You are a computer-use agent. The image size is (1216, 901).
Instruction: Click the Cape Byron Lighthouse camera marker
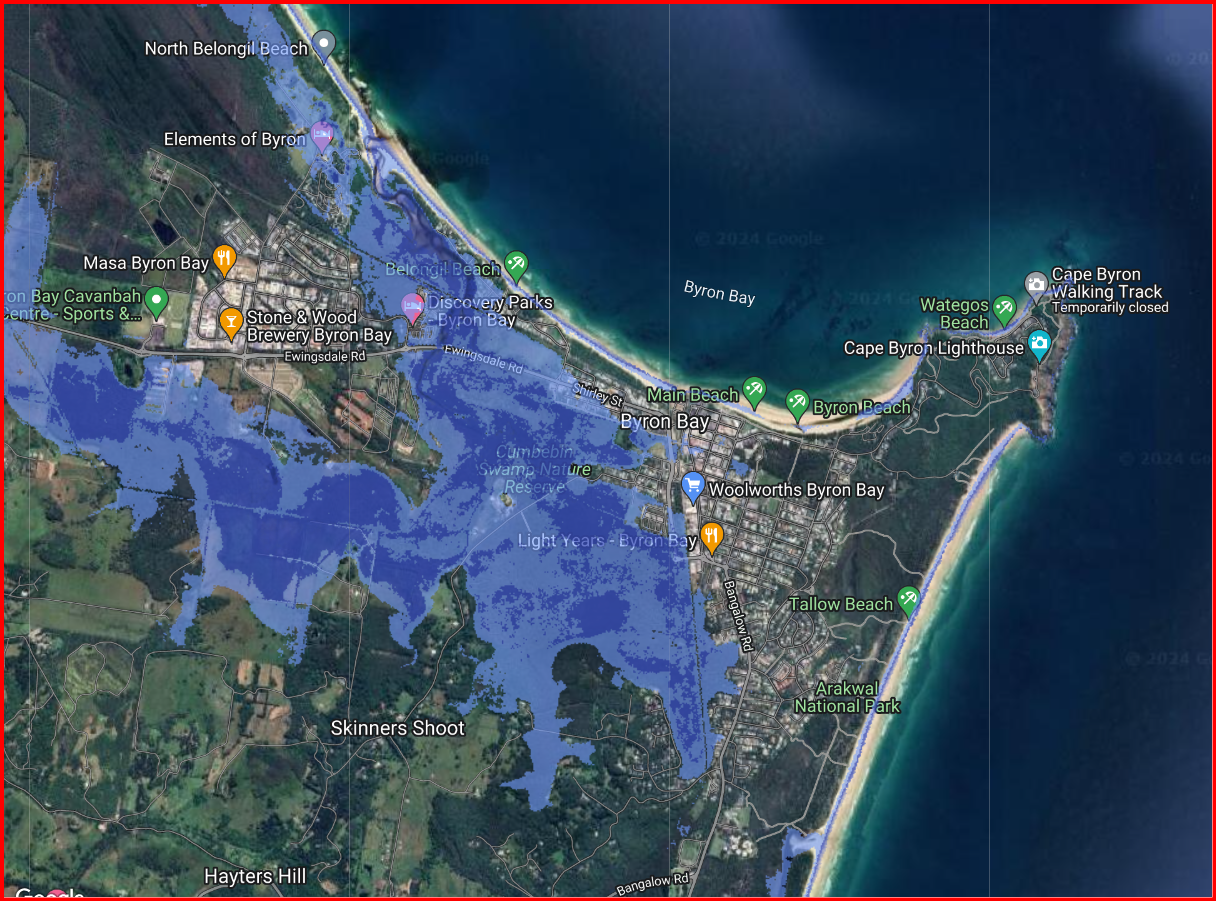1040,345
